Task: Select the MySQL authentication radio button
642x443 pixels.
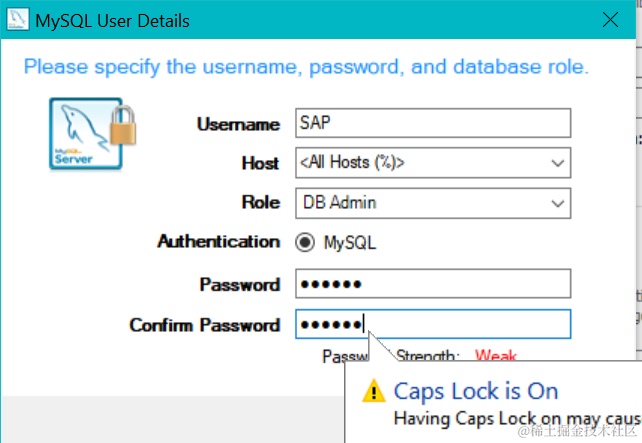Action: click(x=305, y=242)
